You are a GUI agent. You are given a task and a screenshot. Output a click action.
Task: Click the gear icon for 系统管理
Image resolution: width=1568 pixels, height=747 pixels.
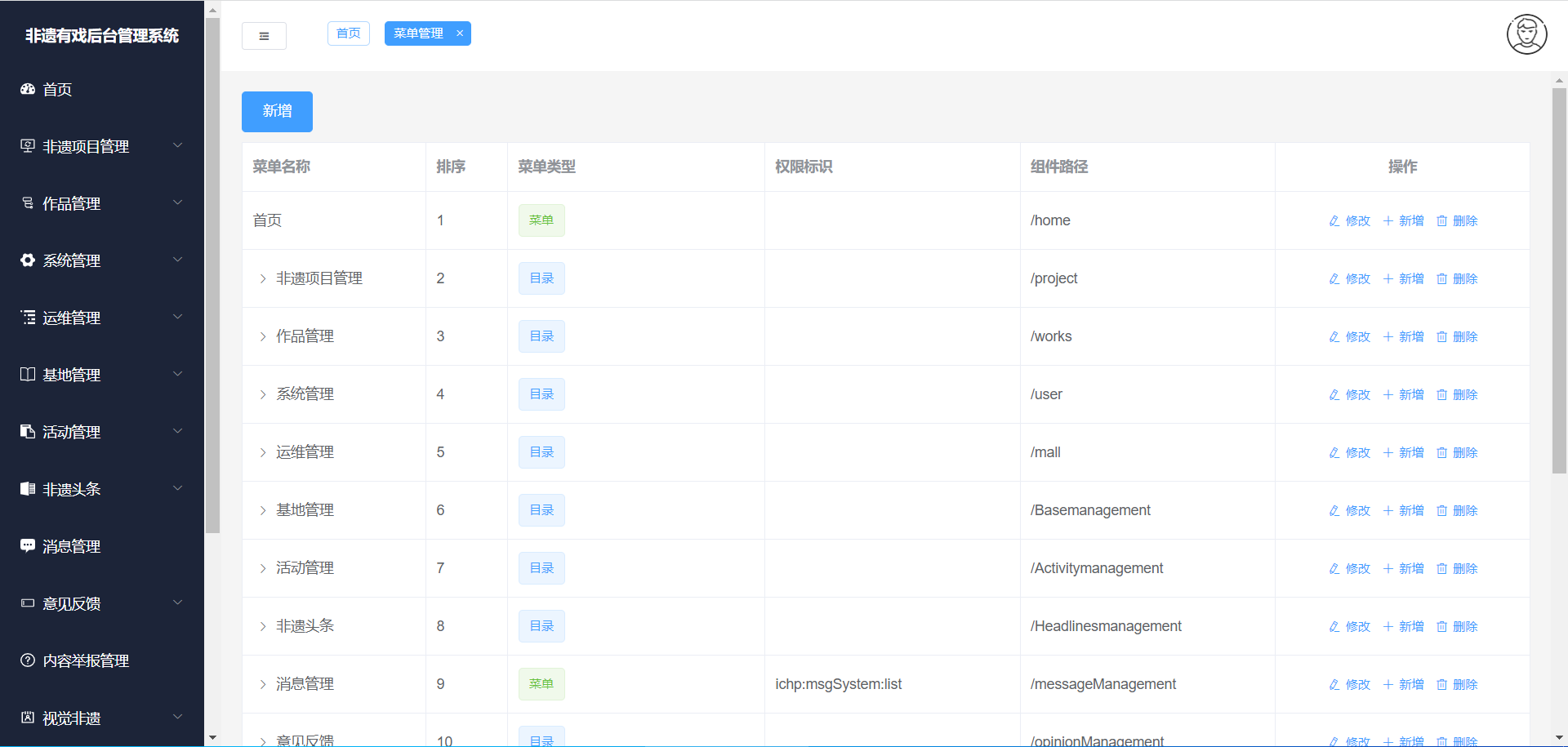click(x=28, y=260)
